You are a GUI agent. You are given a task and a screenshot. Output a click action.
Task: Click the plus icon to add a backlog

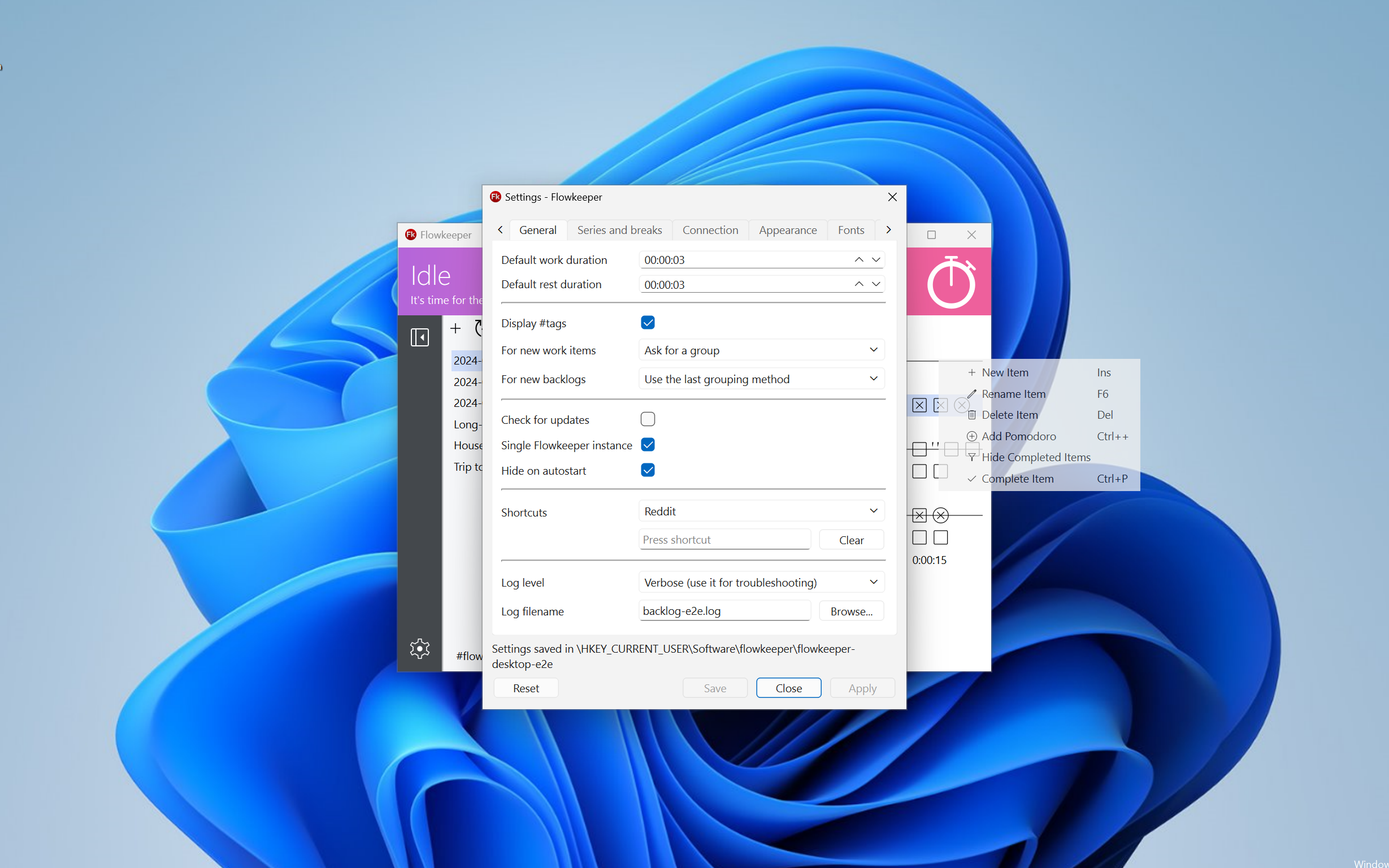point(455,328)
